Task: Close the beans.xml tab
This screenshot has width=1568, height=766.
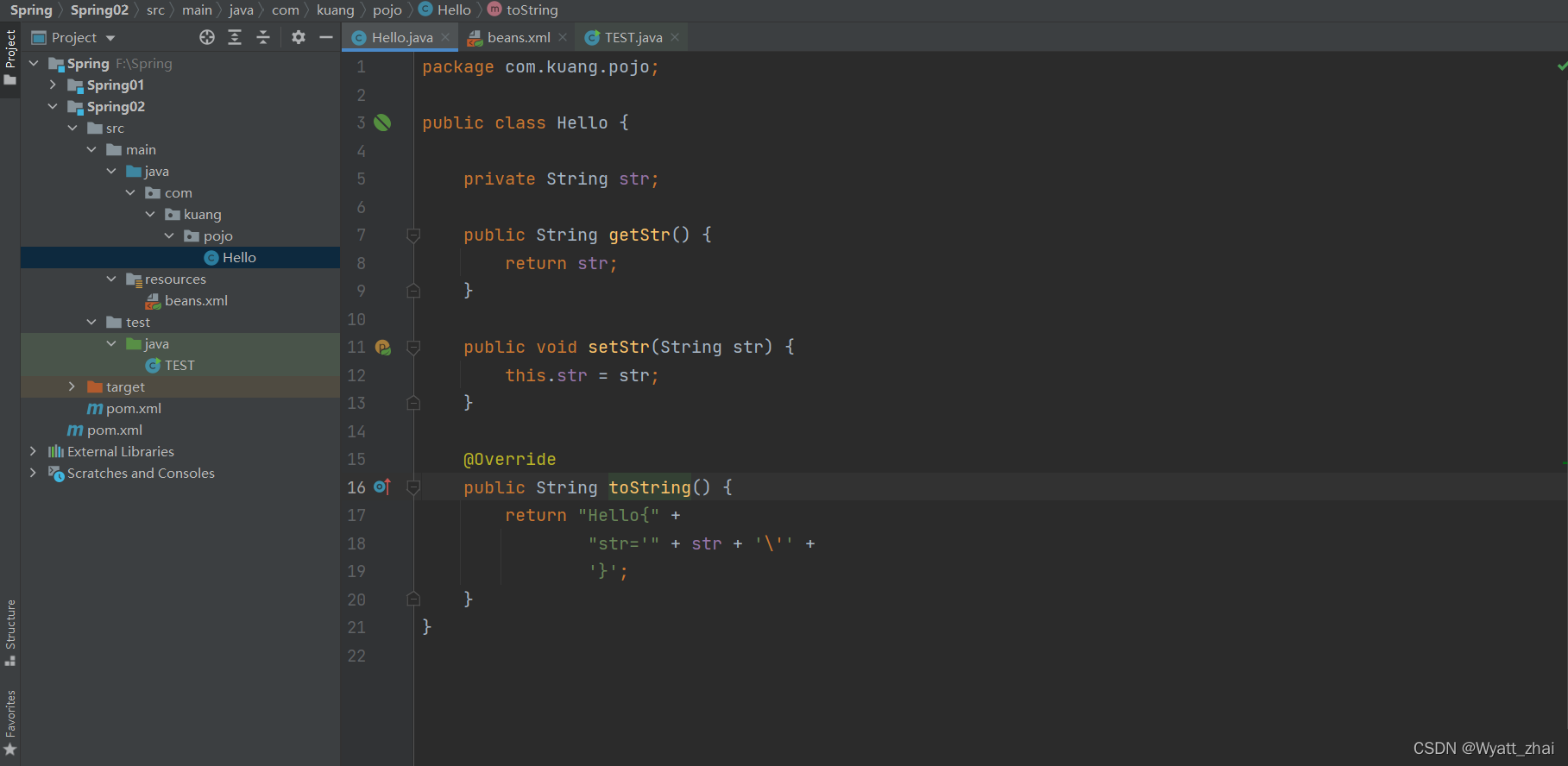Action: pyautogui.click(x=563, y=37)
